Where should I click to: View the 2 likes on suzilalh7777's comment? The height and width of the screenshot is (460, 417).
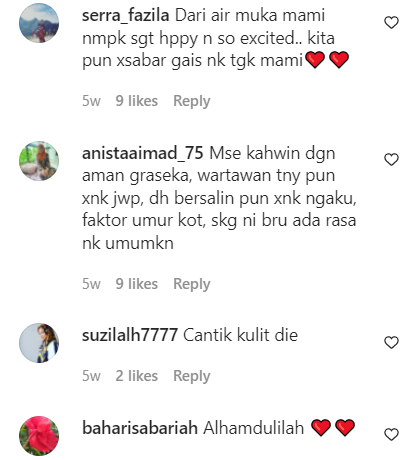137,376
